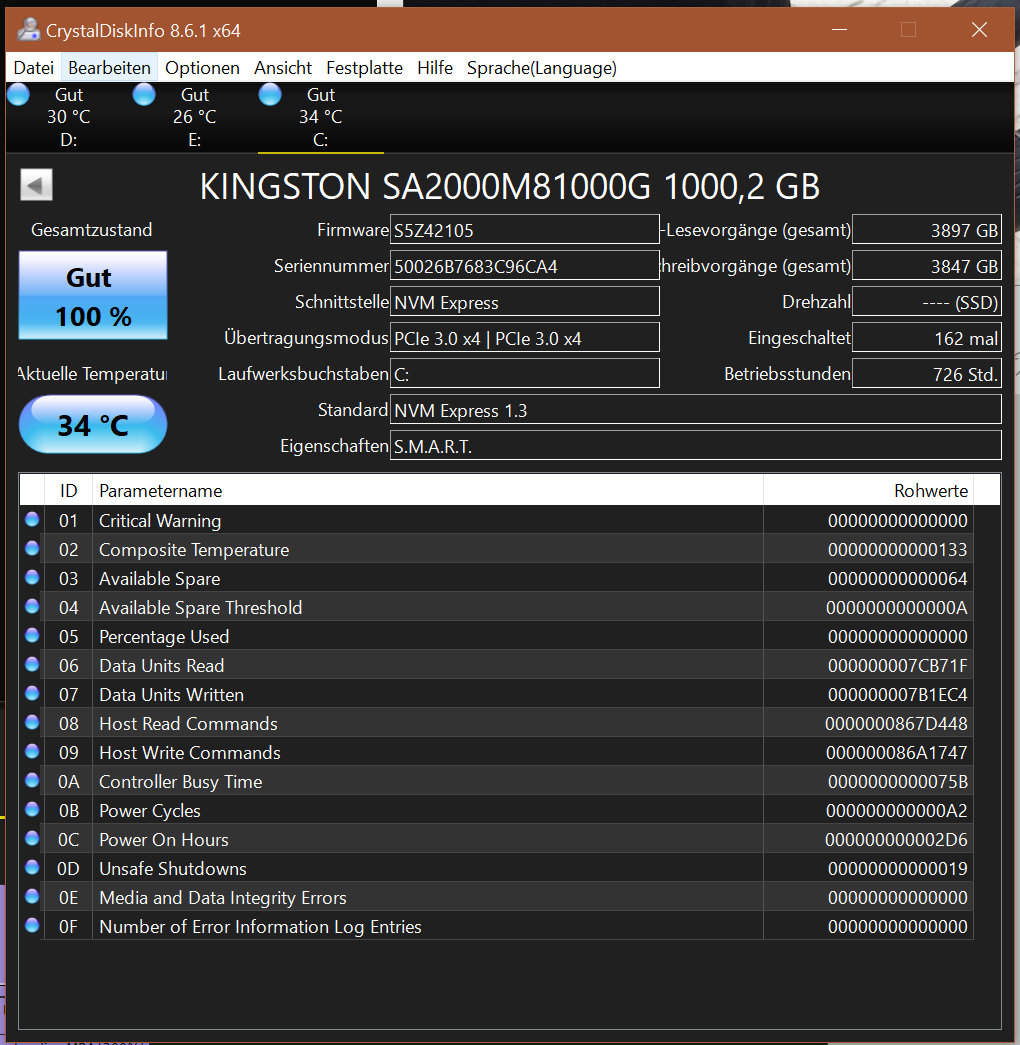Viewport: 1020px width, 1045px height.
Task: Click the Standard field NVM Express 1.3
Action: point(695,410)
